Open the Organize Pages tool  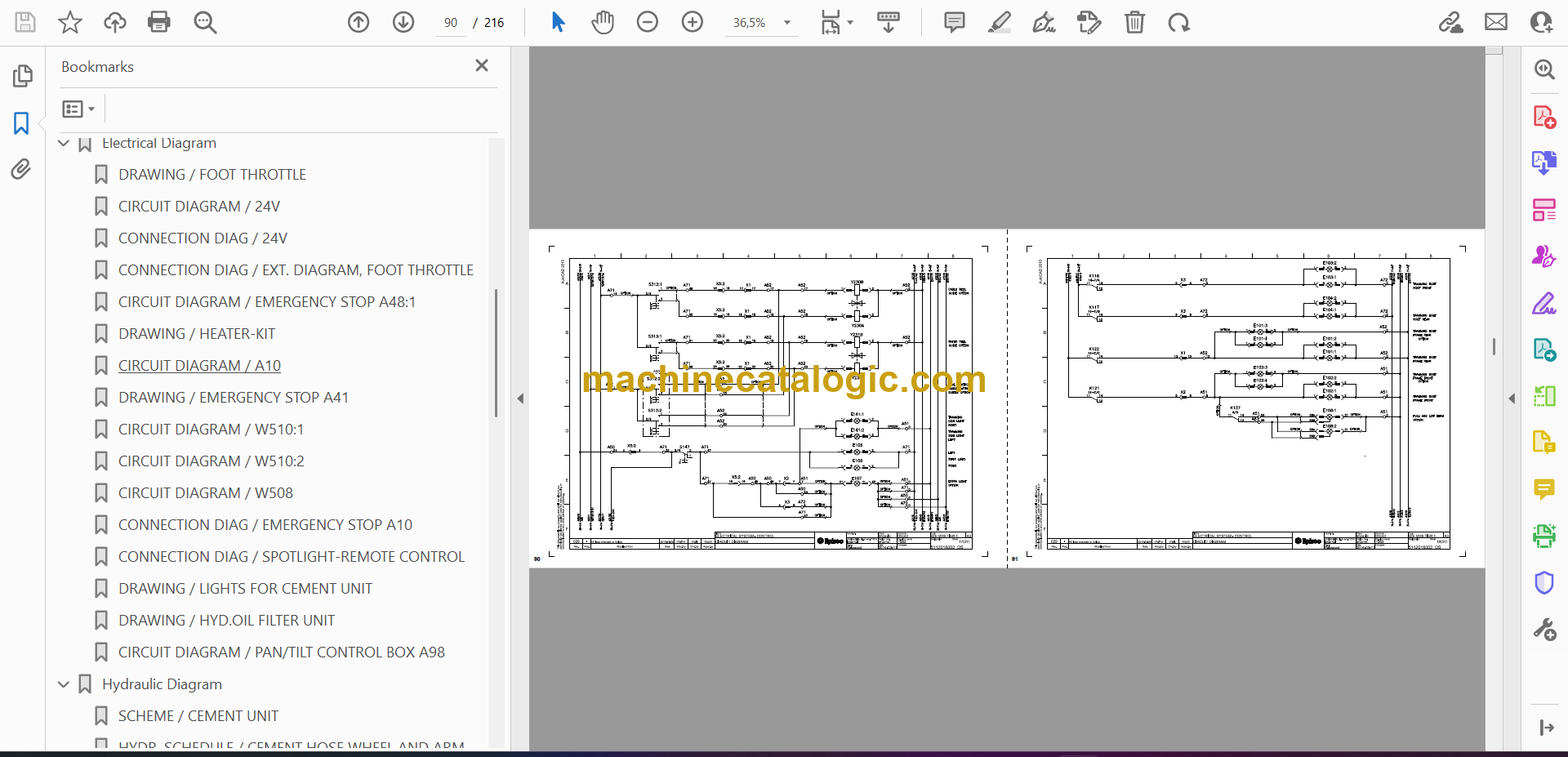(1543, 210)
